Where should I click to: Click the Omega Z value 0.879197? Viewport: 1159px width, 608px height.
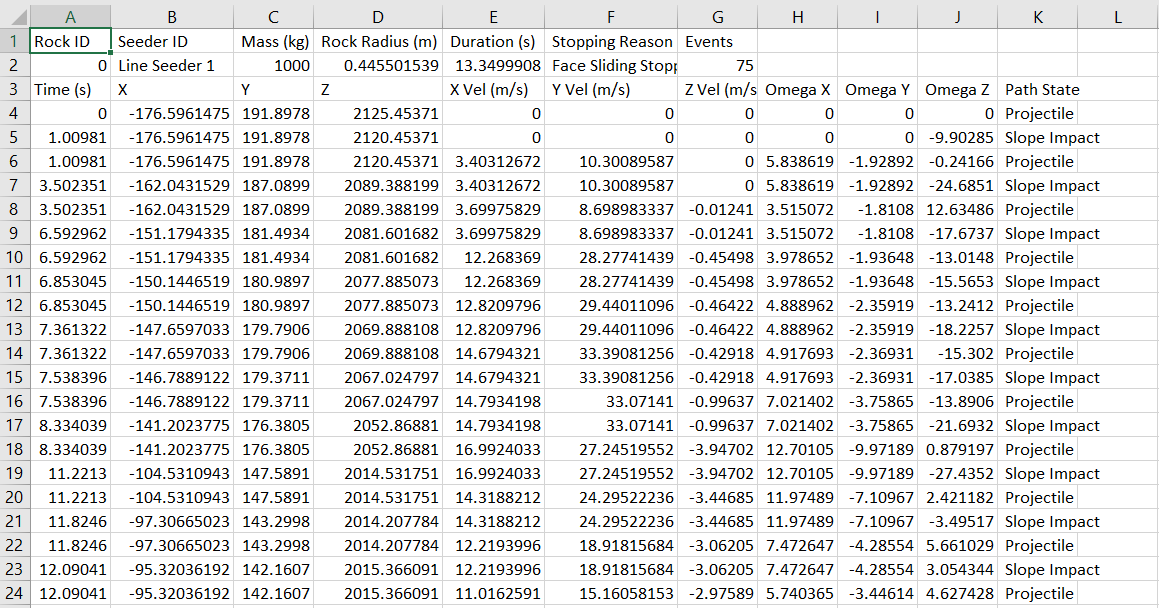click(957, 449)
